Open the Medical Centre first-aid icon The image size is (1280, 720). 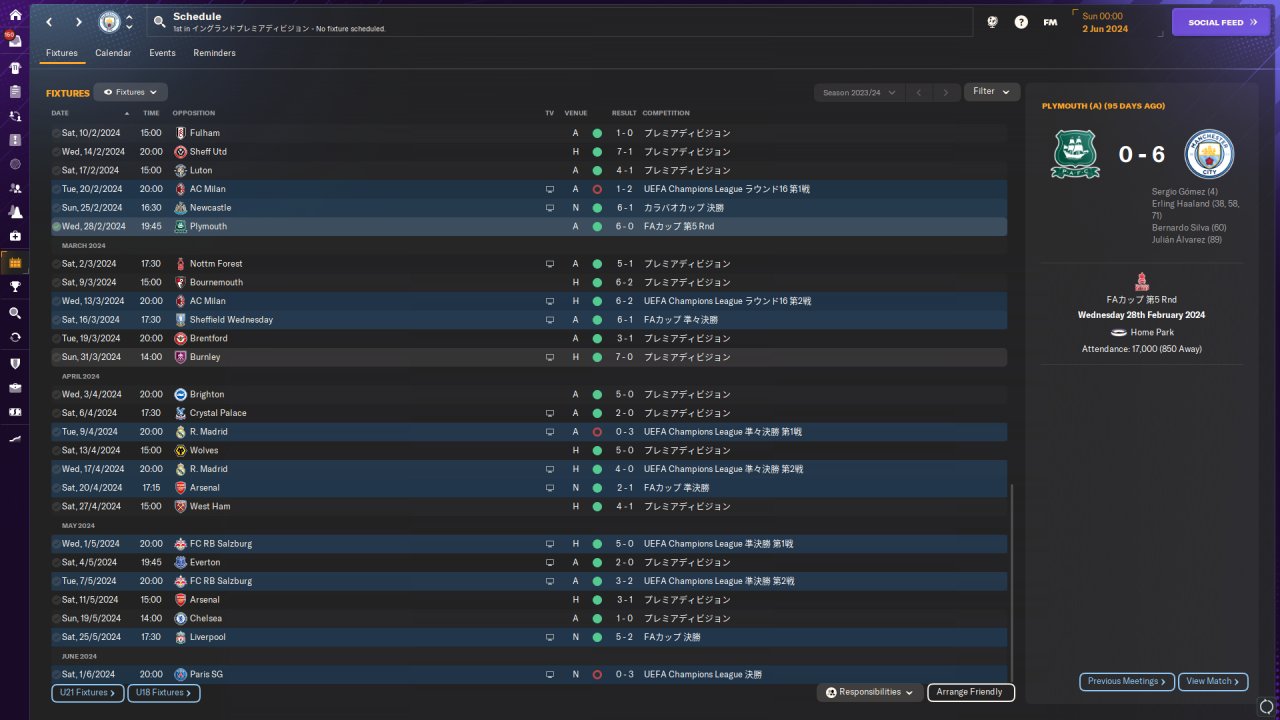pyautogui.click(x=15, y=236)
